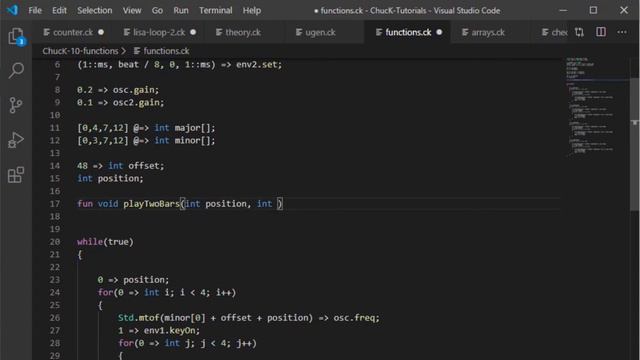Click the 'fun' keyword on line 17
Screen dimensions: 640x360
coord(85,204)
